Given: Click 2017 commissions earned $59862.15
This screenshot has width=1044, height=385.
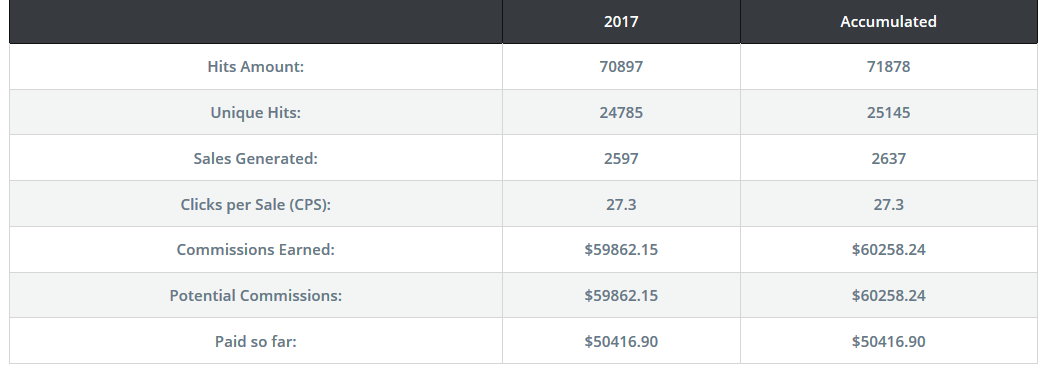Looking at the screenshot, I should 621,250.
